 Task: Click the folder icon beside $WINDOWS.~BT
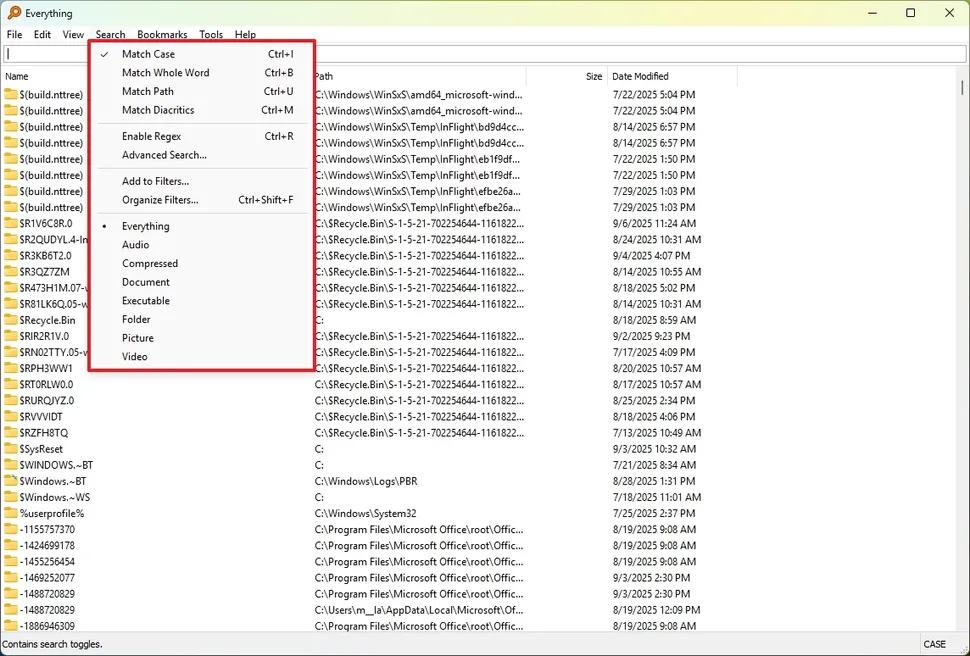(12, 464)
